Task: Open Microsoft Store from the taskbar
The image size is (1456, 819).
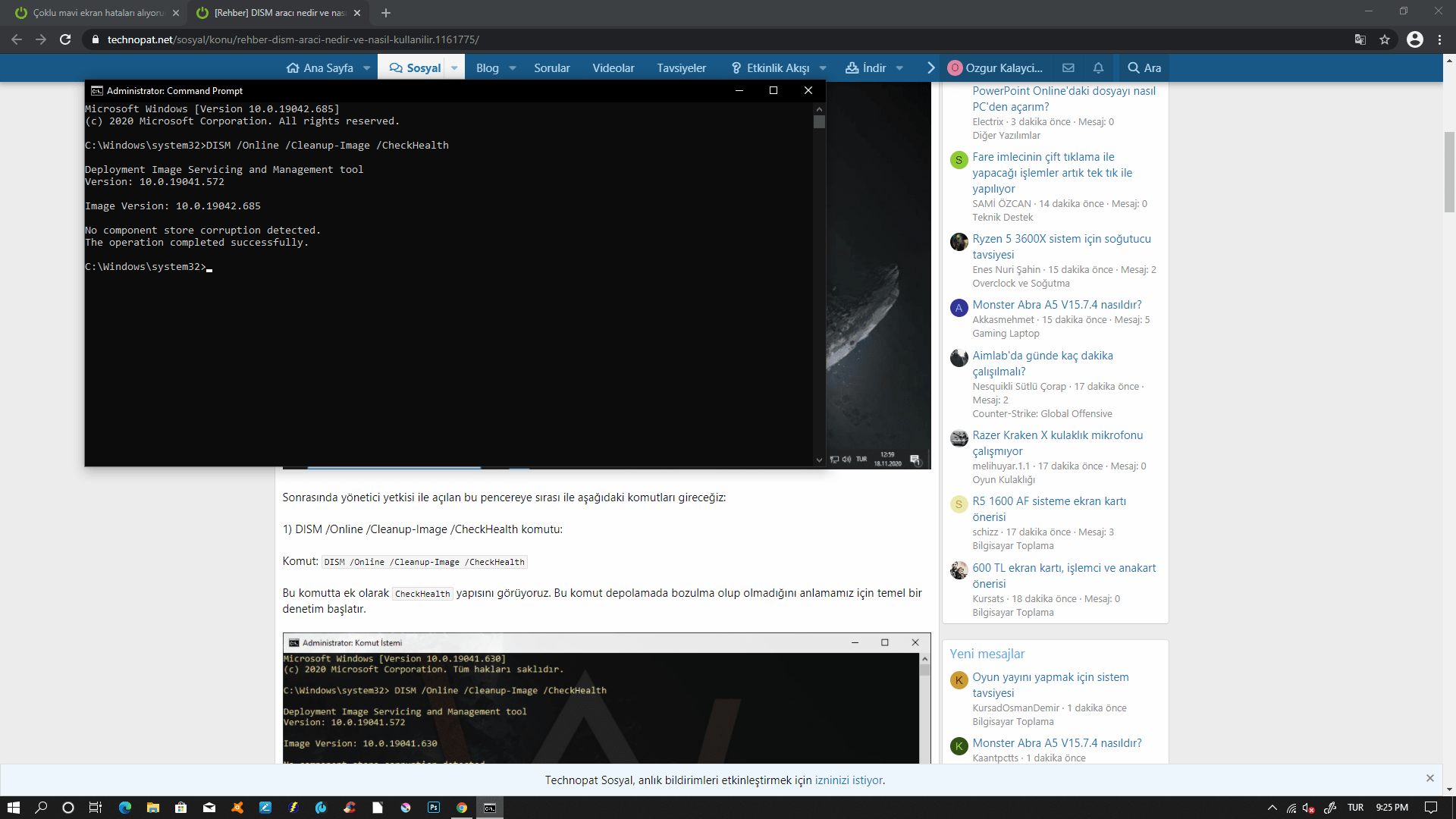Action: 181,808
